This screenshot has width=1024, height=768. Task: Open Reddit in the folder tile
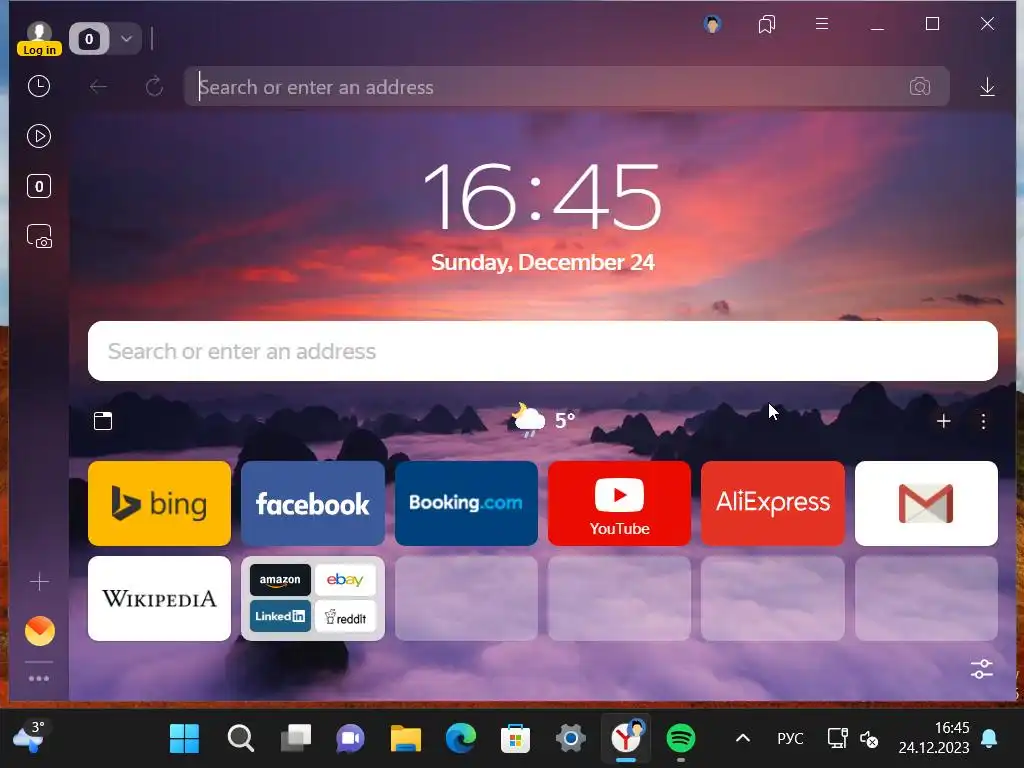point(345,616)
